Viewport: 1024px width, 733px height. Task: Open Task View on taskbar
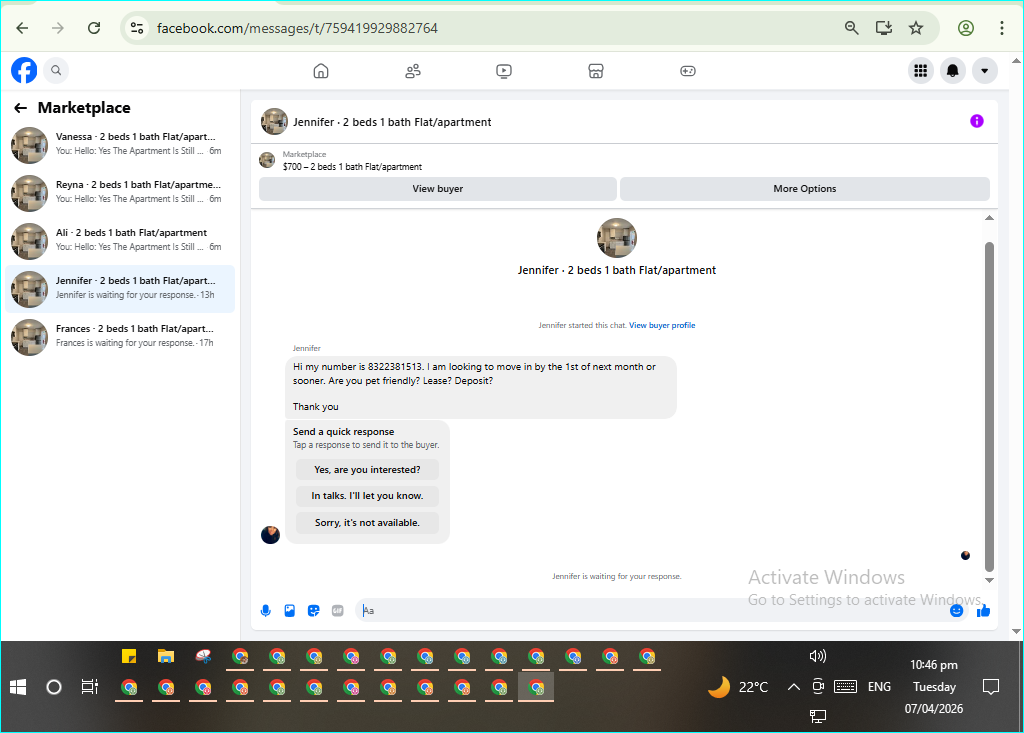tap(89, 687)
